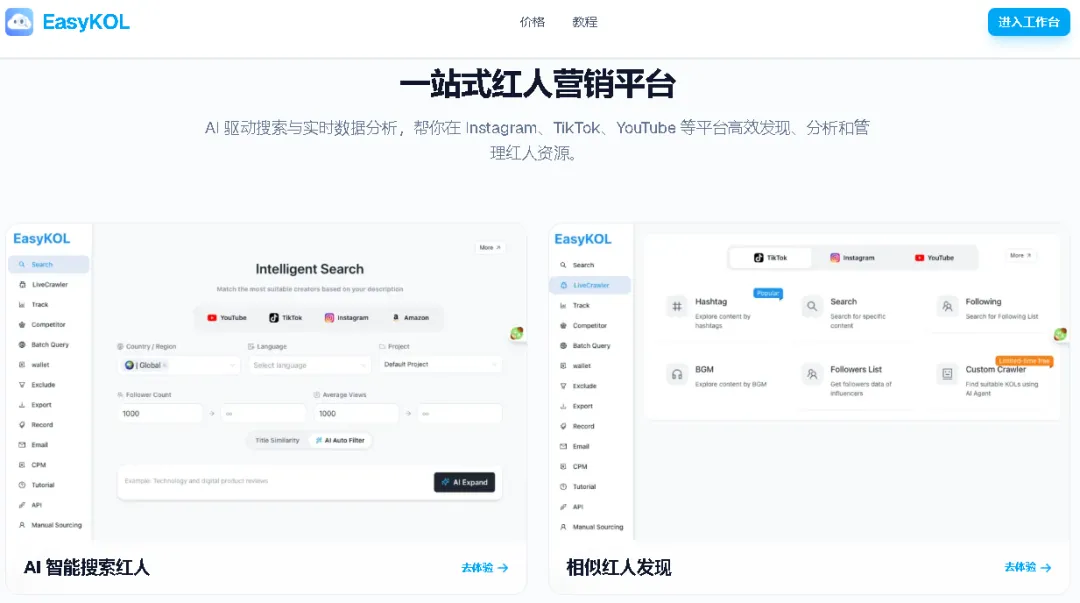Select Instagram tab in Intelligent Search card

(346, 318)
